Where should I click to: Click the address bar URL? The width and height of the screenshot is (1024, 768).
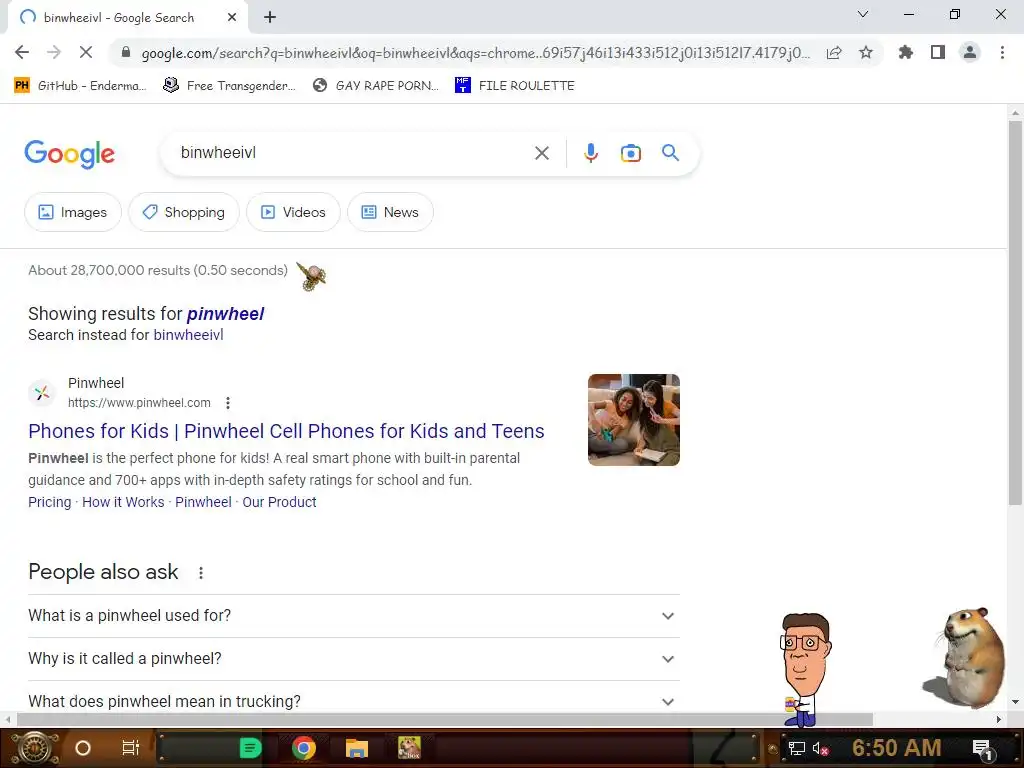point(475,53)
